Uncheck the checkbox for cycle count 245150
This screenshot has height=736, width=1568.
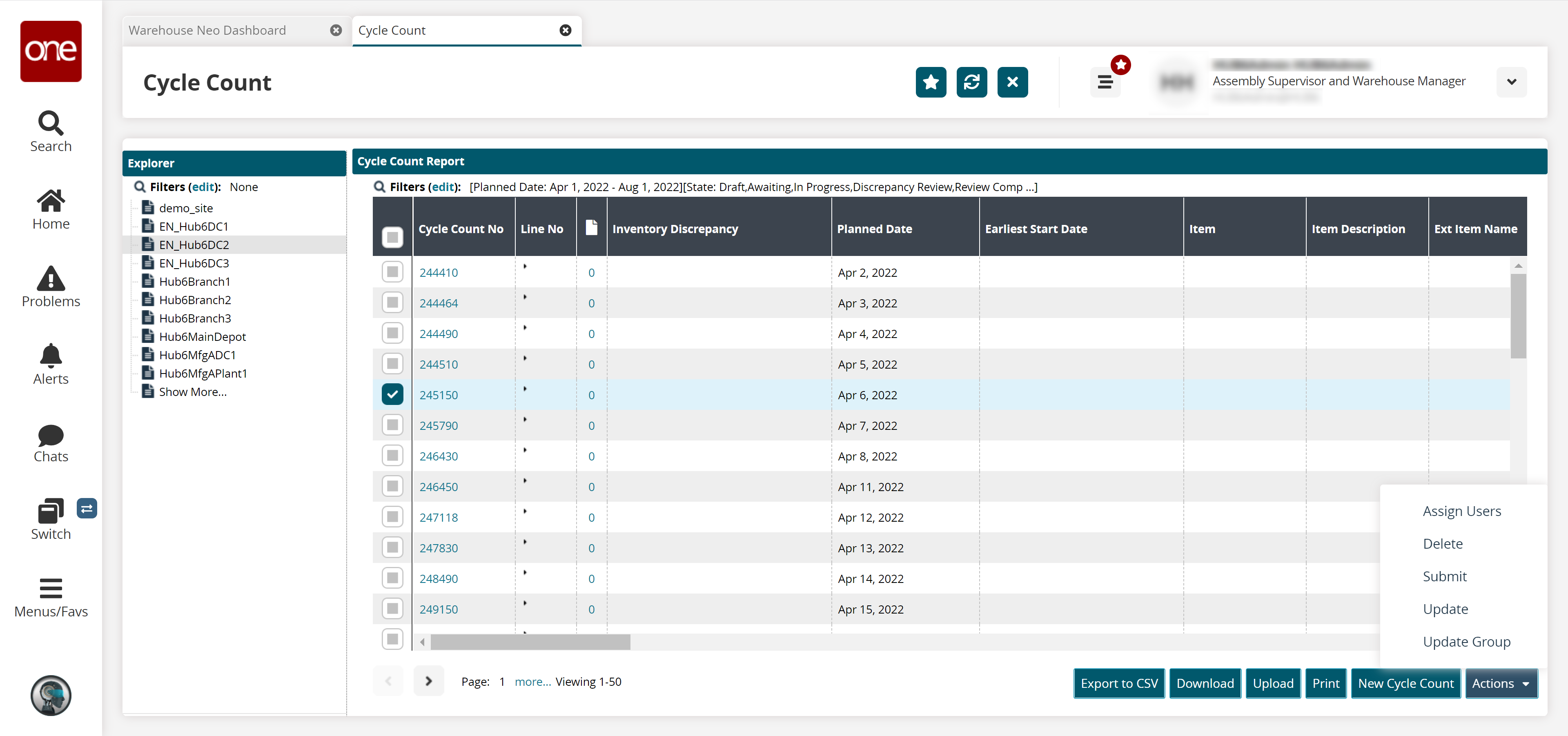point(392,395)
